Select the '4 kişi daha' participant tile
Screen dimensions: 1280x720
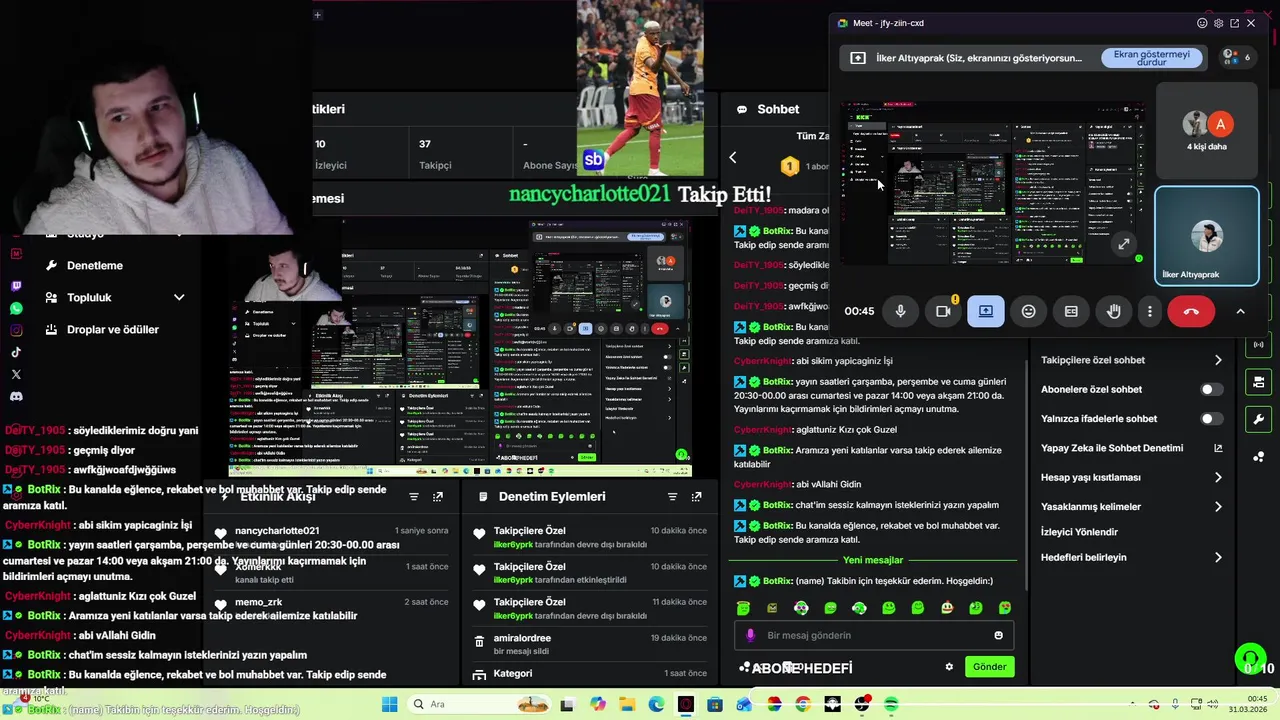1206,131
